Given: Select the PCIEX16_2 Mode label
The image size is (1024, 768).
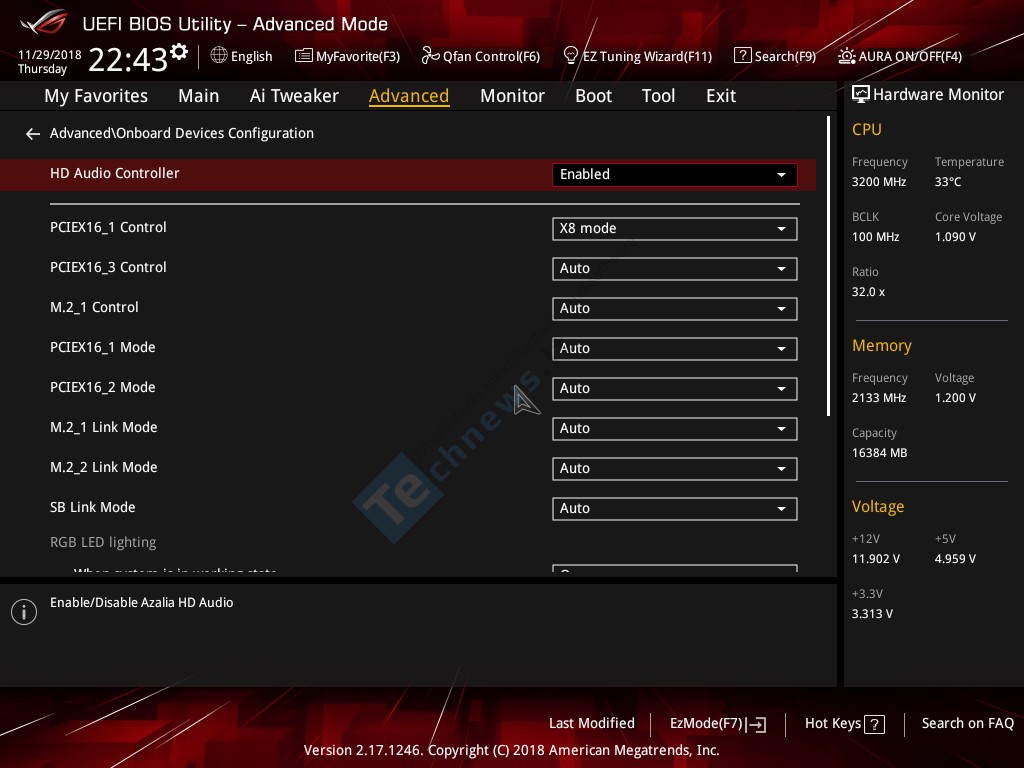Looking at the screenshot, I should pos(103,387).
